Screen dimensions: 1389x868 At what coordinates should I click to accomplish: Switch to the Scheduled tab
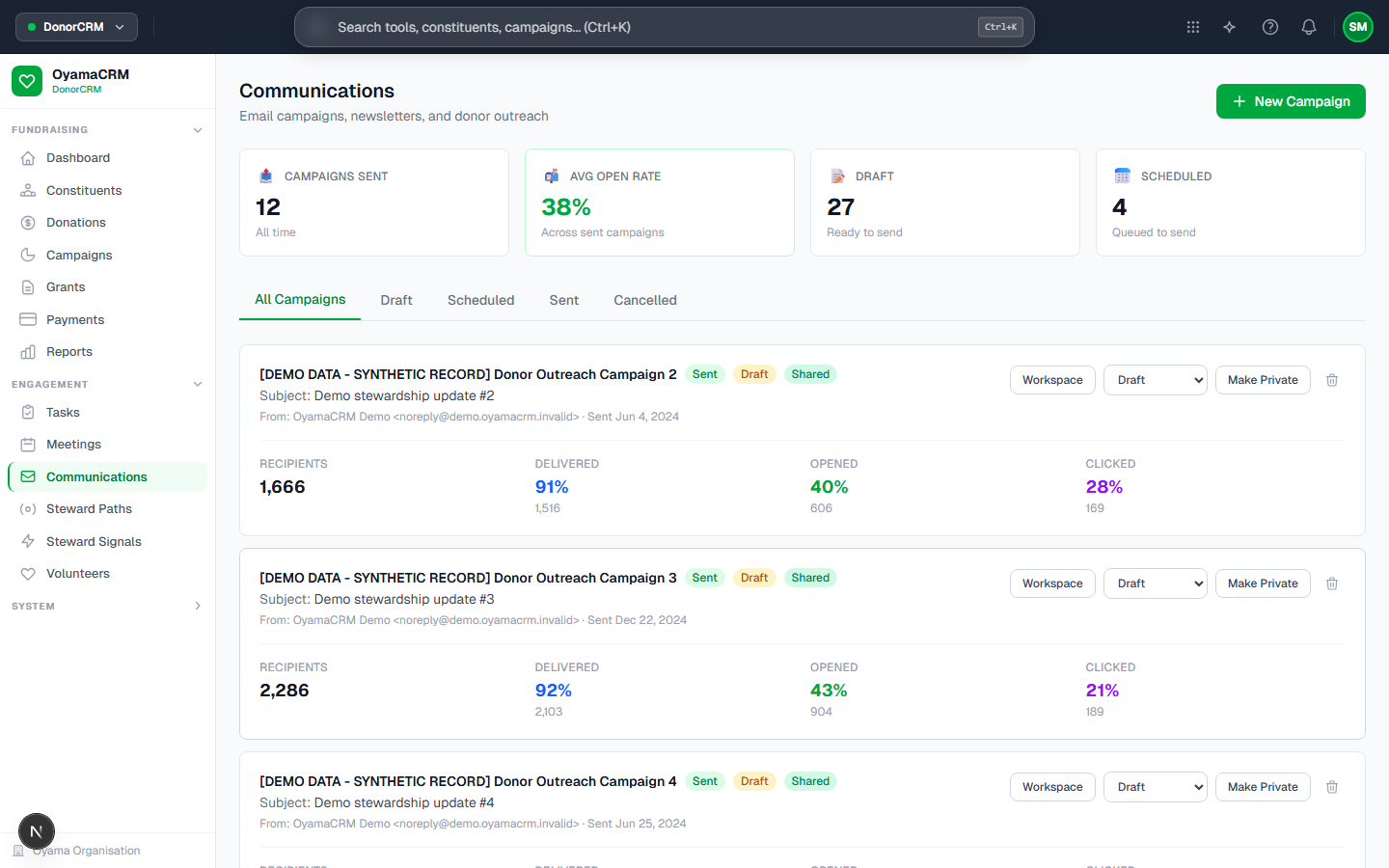pos(481,300)
